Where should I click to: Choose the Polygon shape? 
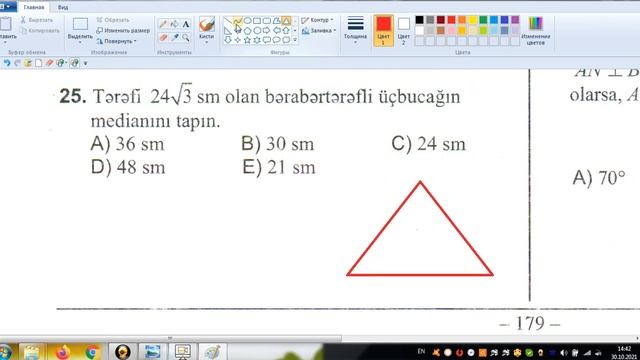click(277, 21)
